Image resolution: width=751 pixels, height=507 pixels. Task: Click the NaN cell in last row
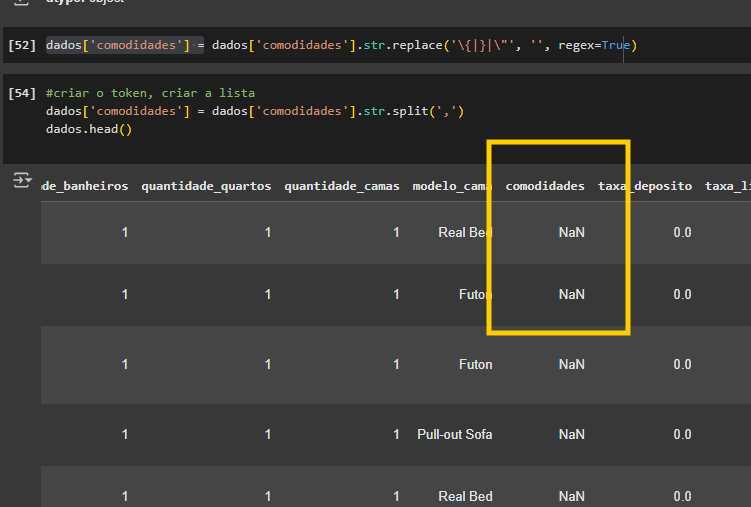571,496
